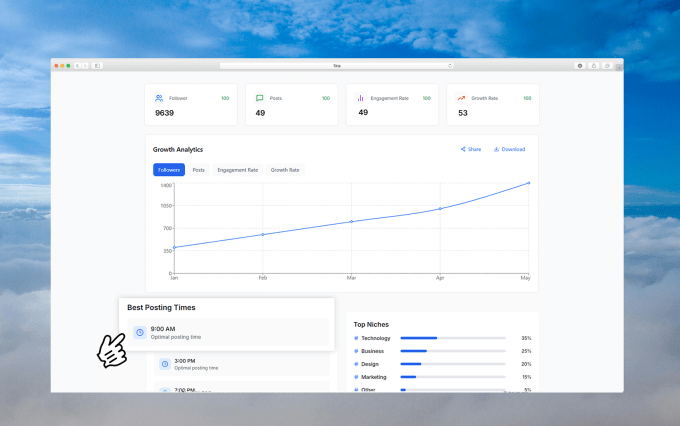
Task: Click the Business niche progress bar
Action: tap(453, 351)
